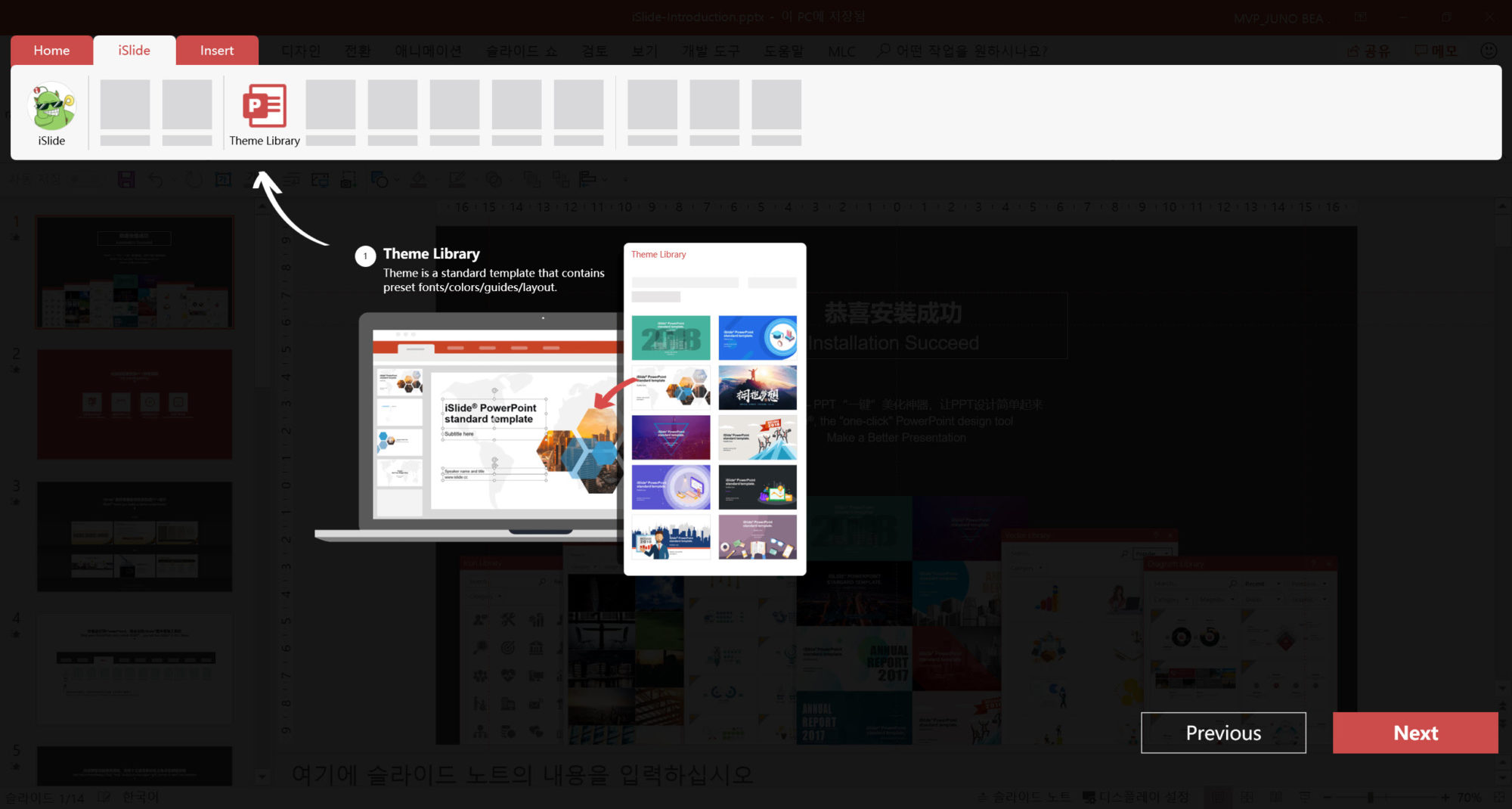Click the 70% zoom level text
The width and height of the screenshot is (1512, 809).
pos(1469,797)
